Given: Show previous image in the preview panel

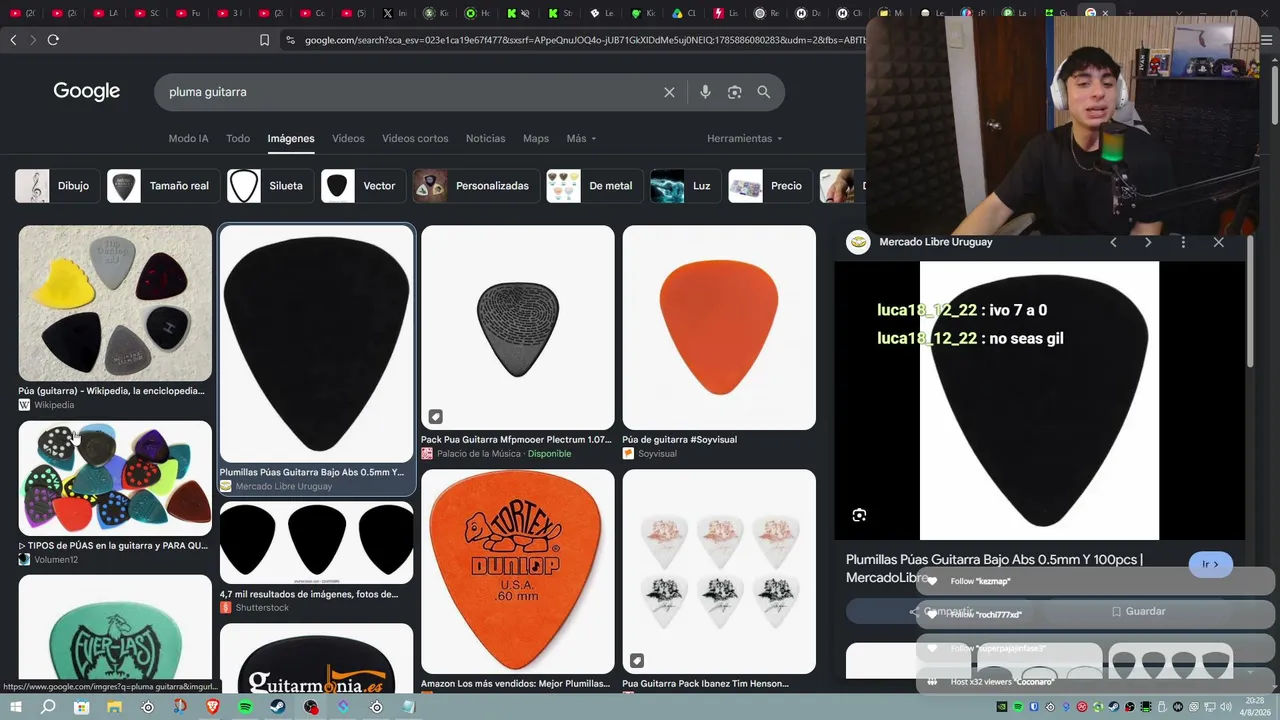Looking at the screenshot, I should point(1113,242).
